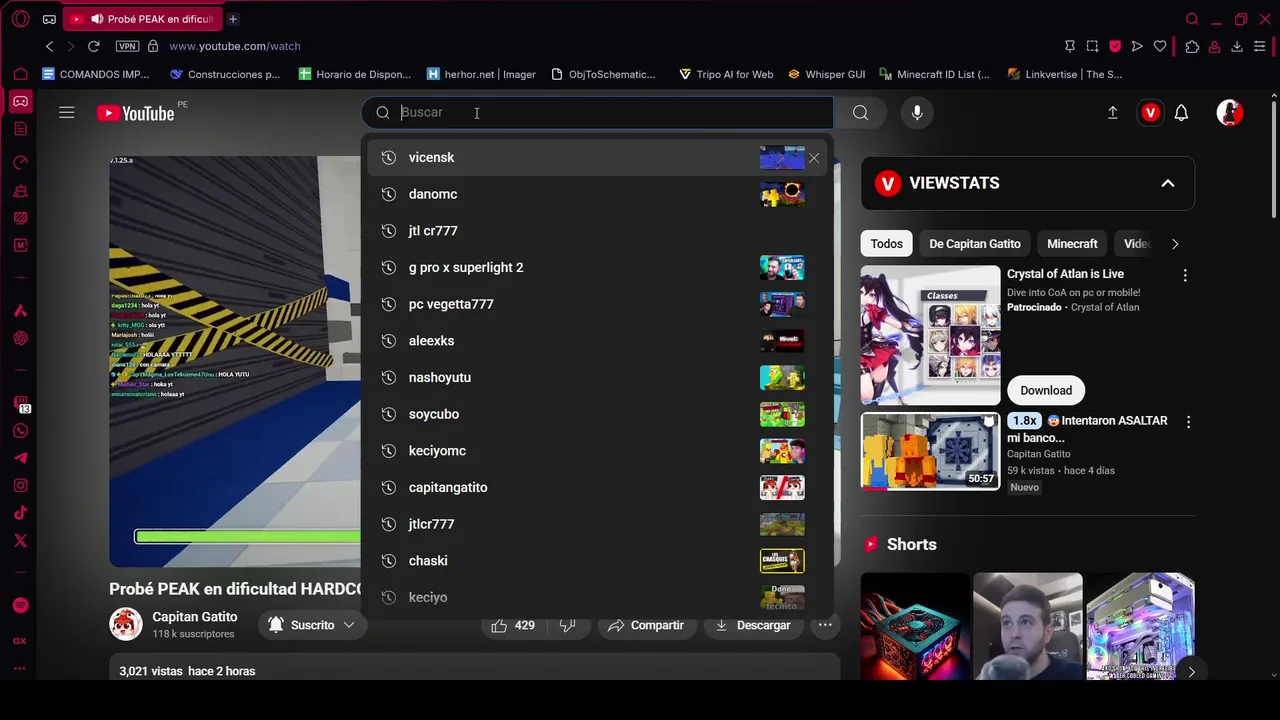This screenshot has width=1280, height=720.
Task: Choose the g pro x superlight 2 suggestion
Action: 595,267
